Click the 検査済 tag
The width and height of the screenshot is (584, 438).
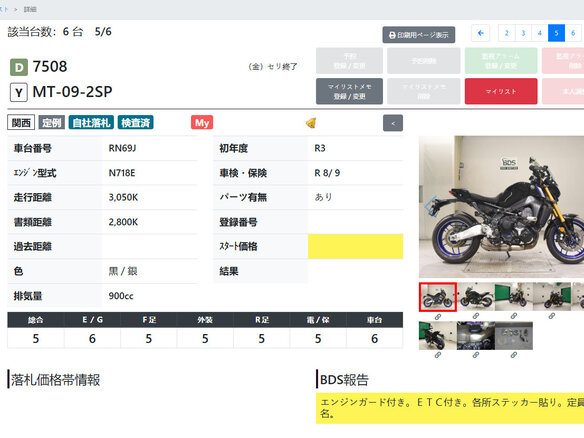[136, 123]
